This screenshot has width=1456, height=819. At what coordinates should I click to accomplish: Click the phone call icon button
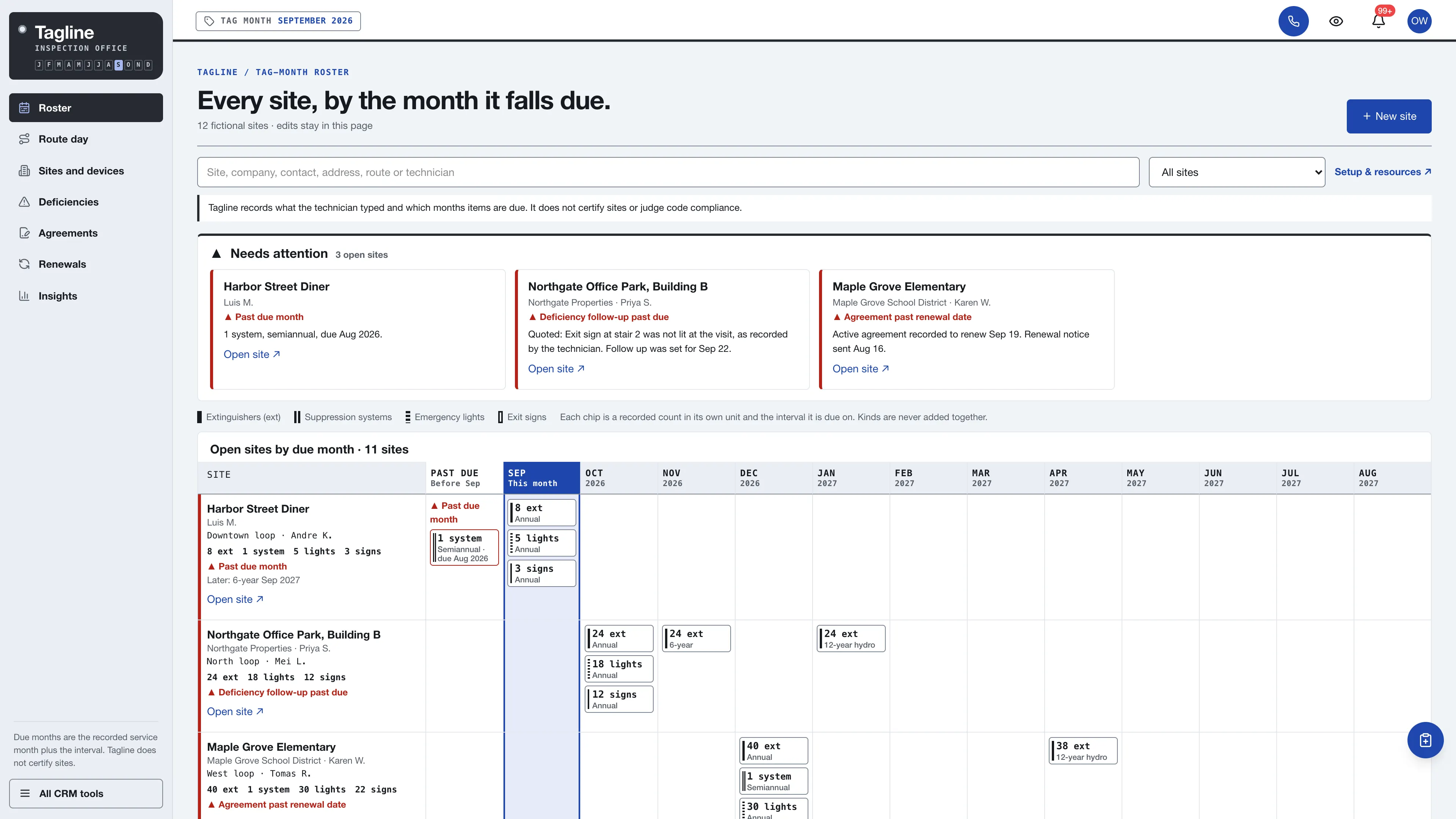pos(1293,21)
